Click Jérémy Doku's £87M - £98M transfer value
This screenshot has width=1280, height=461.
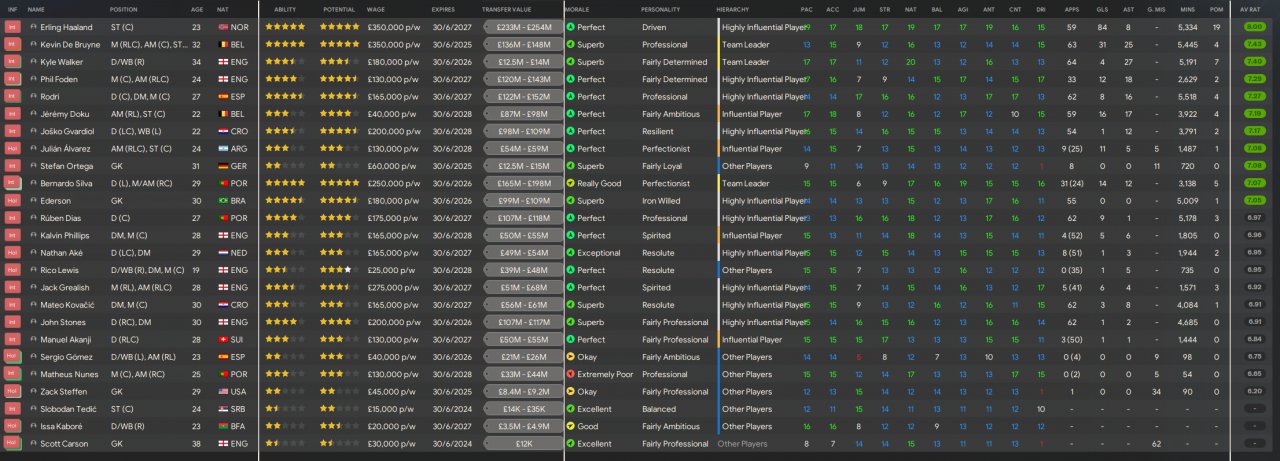click(523, 115)
